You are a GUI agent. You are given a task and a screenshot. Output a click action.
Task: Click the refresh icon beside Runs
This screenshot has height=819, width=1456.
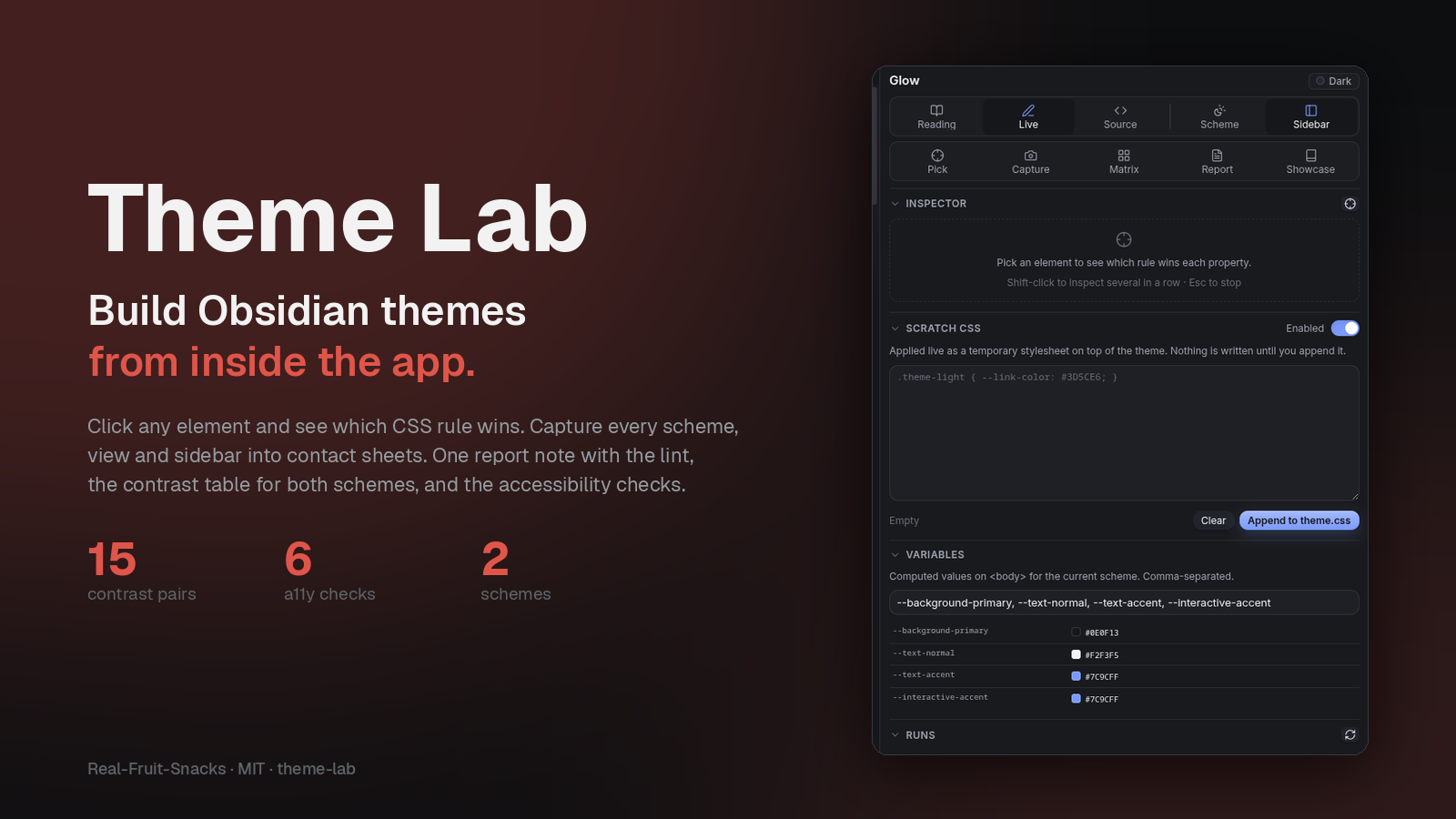1350,735
